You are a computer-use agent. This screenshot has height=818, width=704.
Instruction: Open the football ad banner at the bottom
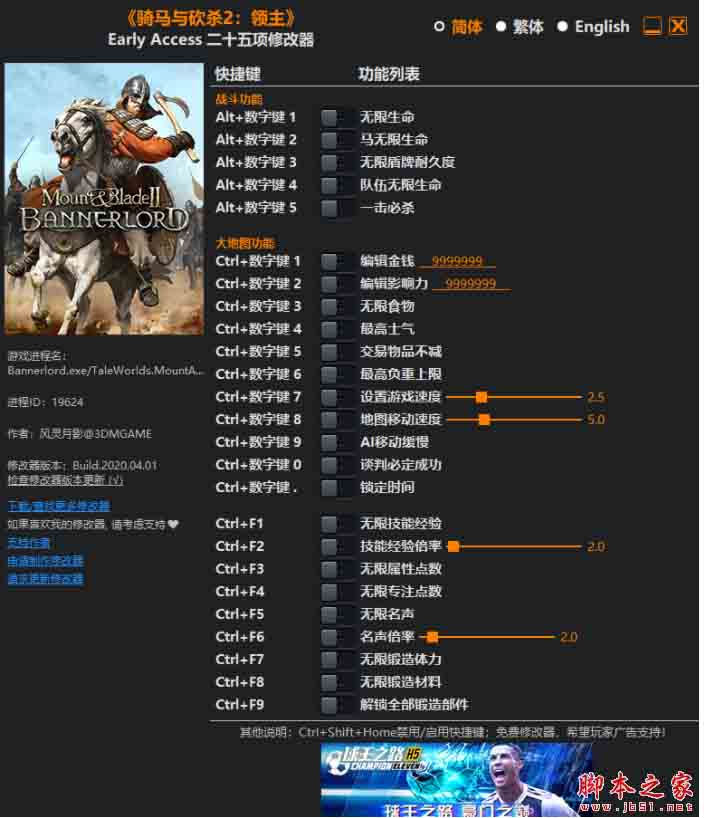[456, 779]
